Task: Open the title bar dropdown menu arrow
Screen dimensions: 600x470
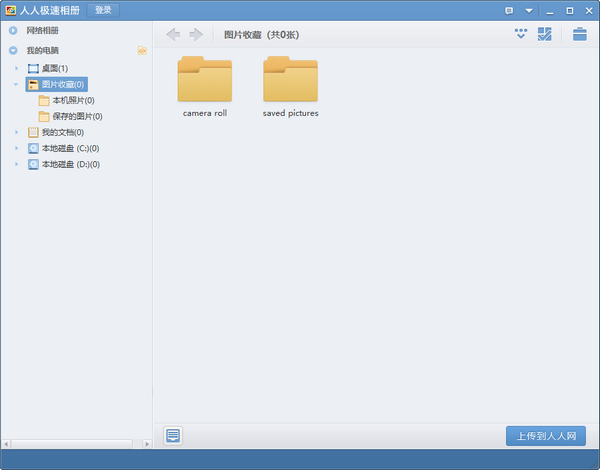Action: coord(529,10)
